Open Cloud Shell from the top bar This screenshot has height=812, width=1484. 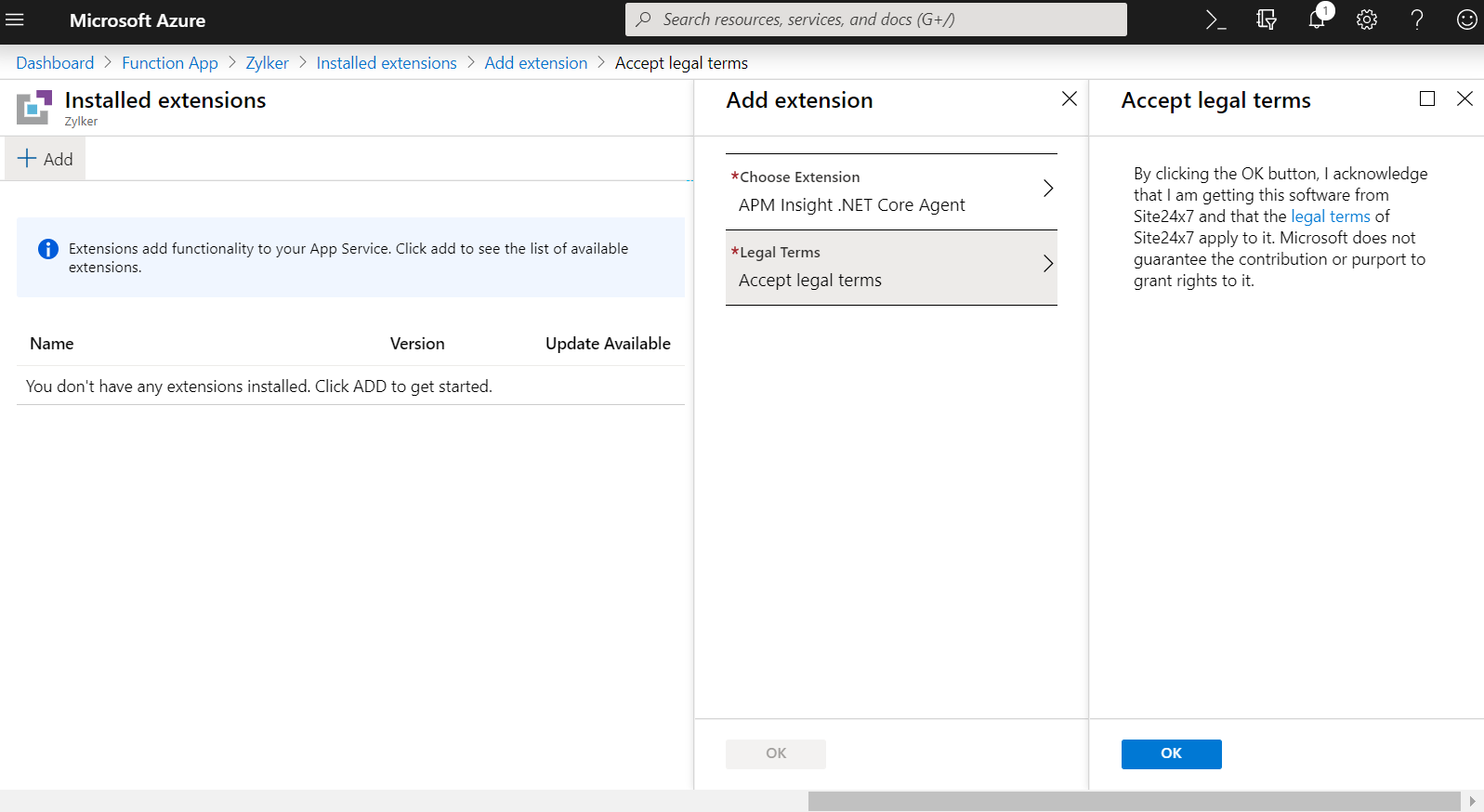pyautogui.click(x=1215, y=20)
